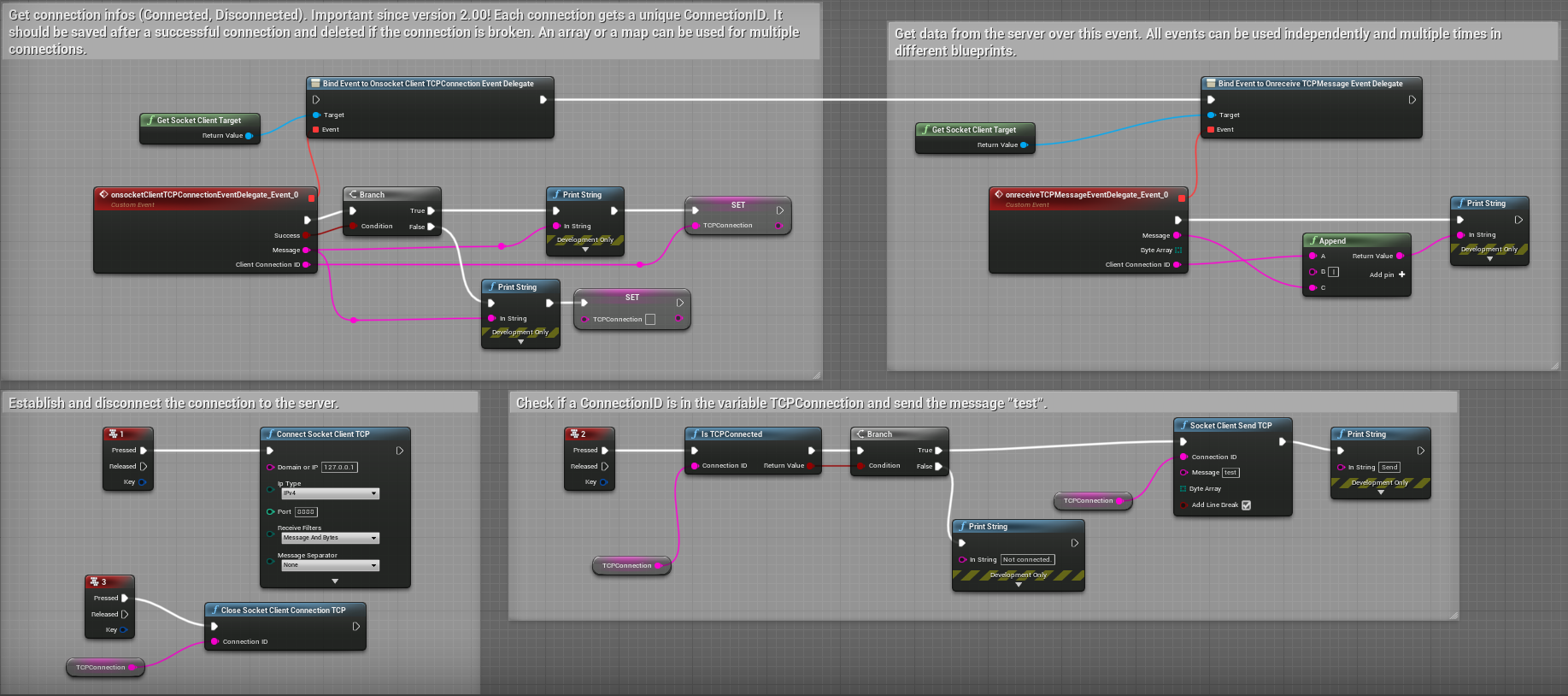Open the Ip Type dropdown showing IPv4
Screen dimensions: 1568x696
click(x=331, y=493)
